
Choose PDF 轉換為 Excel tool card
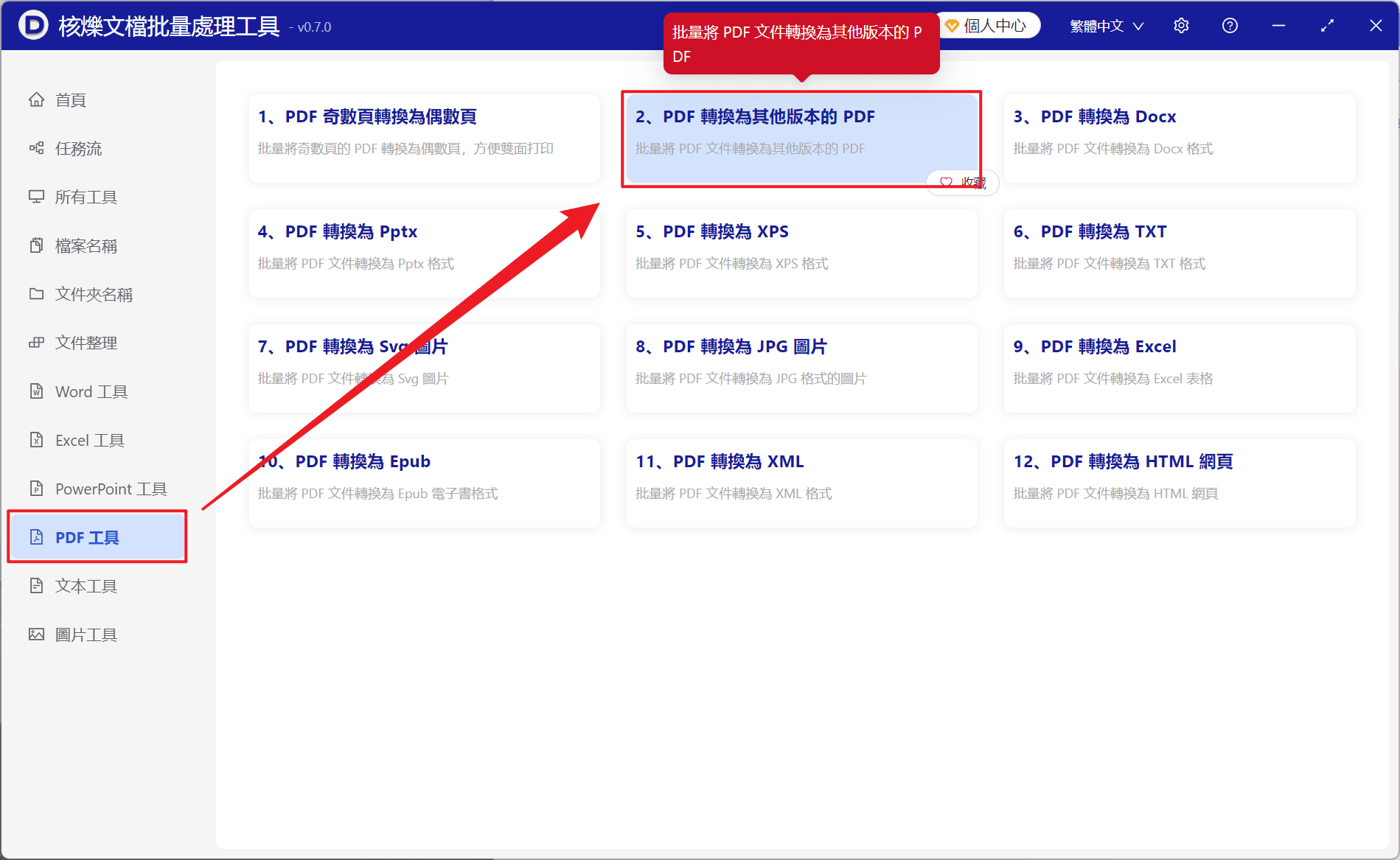click(1180, 368)
